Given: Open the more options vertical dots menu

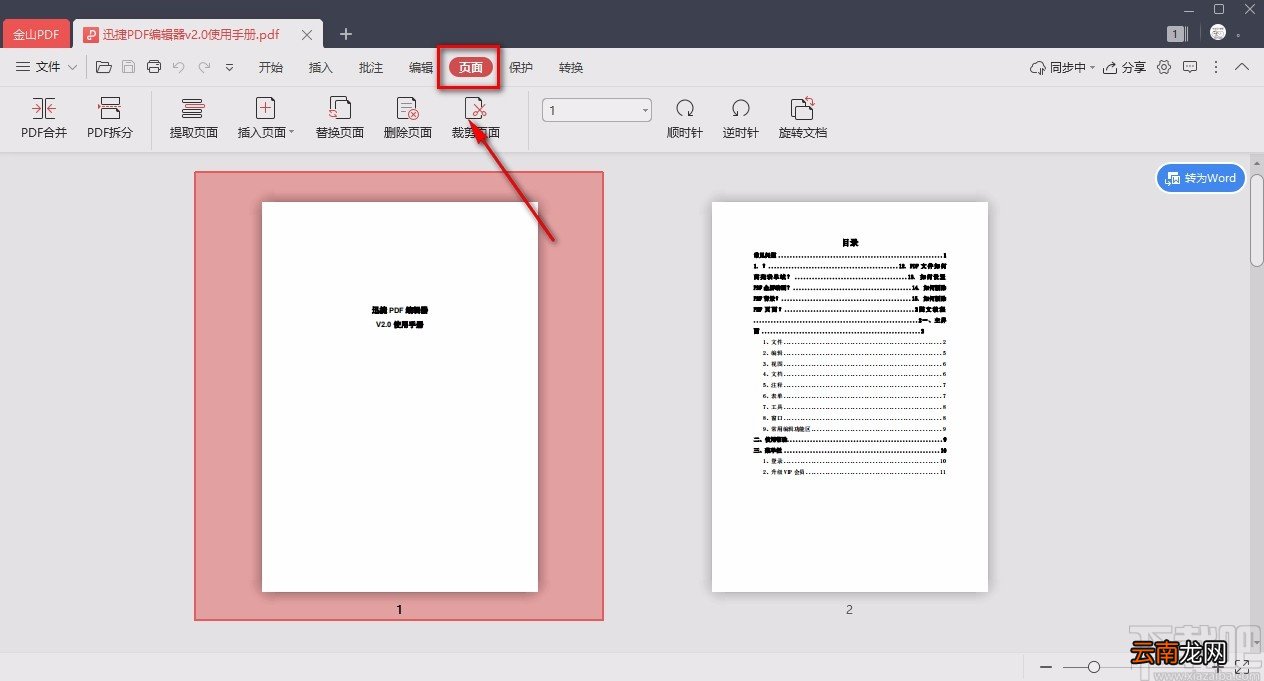Looking at the screenshot, I should tap(1216, 67).
